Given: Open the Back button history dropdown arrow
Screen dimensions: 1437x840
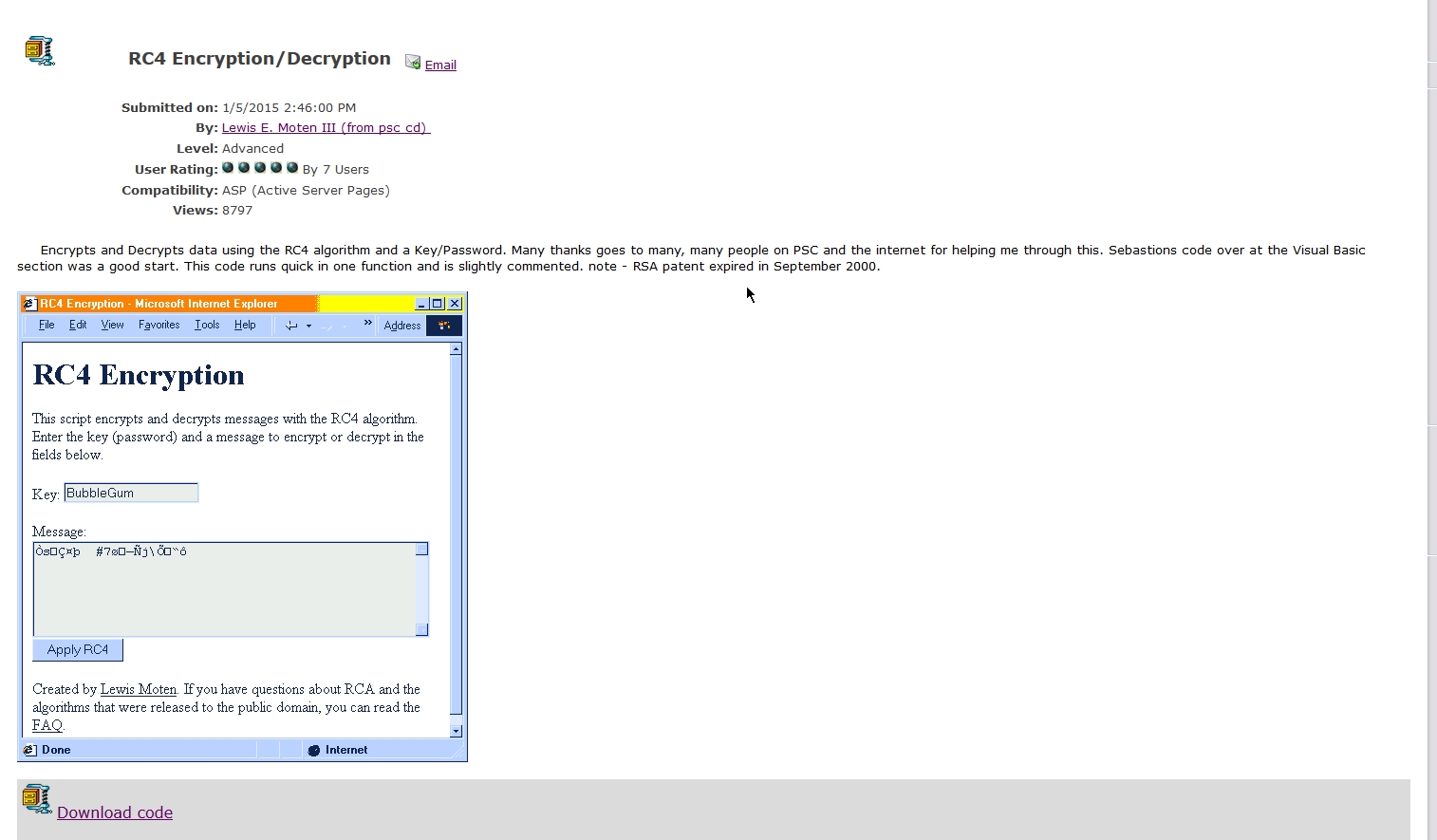Looking at the screenshot, I should [x=310, y=326].
